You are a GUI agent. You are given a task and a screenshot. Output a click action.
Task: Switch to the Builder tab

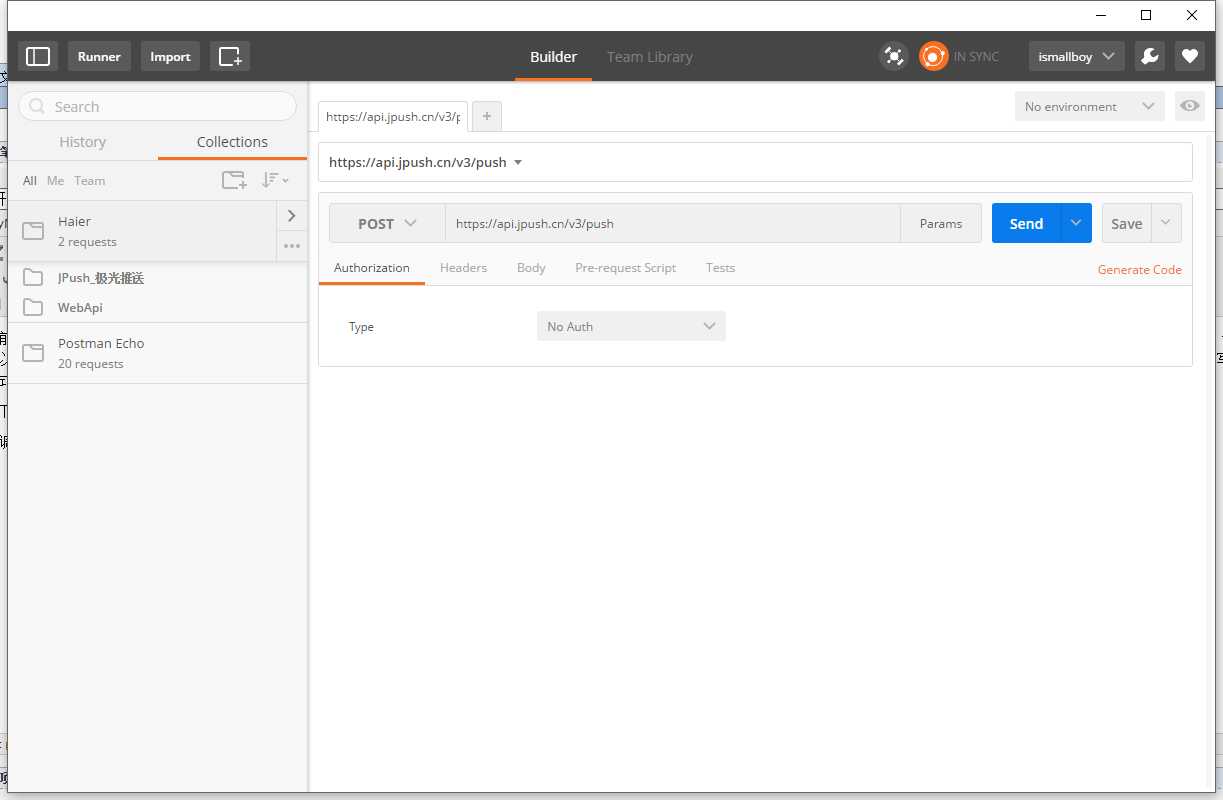(553, 57)
